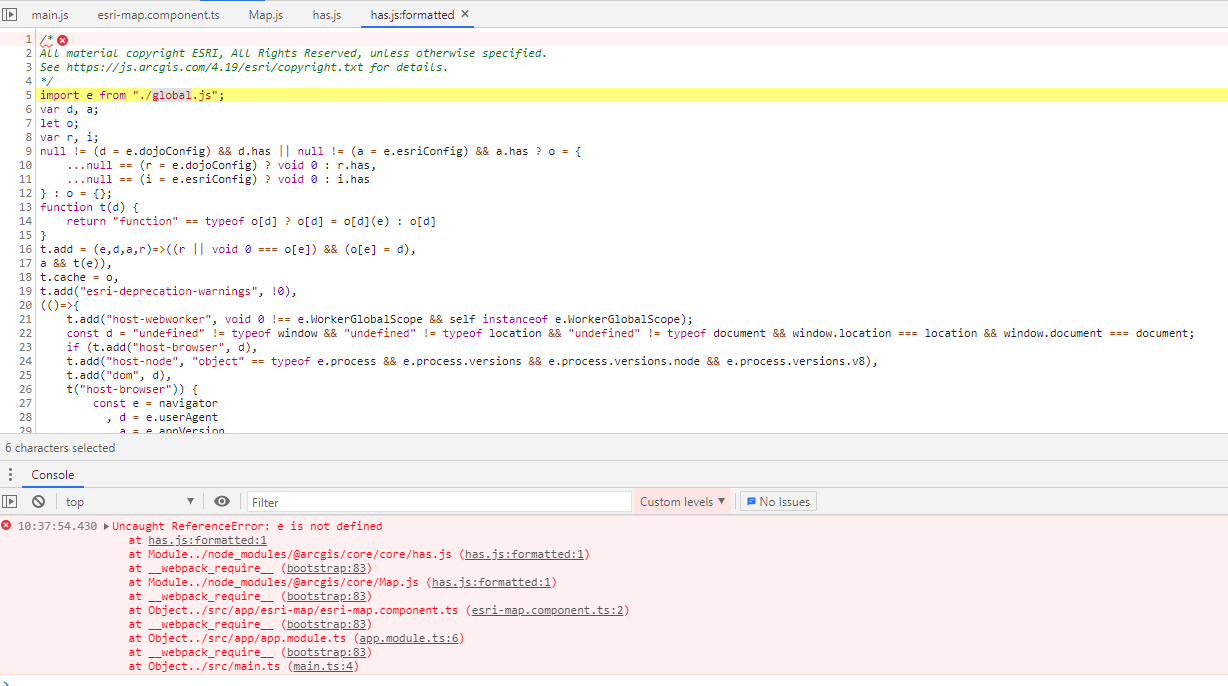The width and height of the screenshot is (1228, 686).
Task: Click the eye live expression icon
Action: tap(222, 501)
